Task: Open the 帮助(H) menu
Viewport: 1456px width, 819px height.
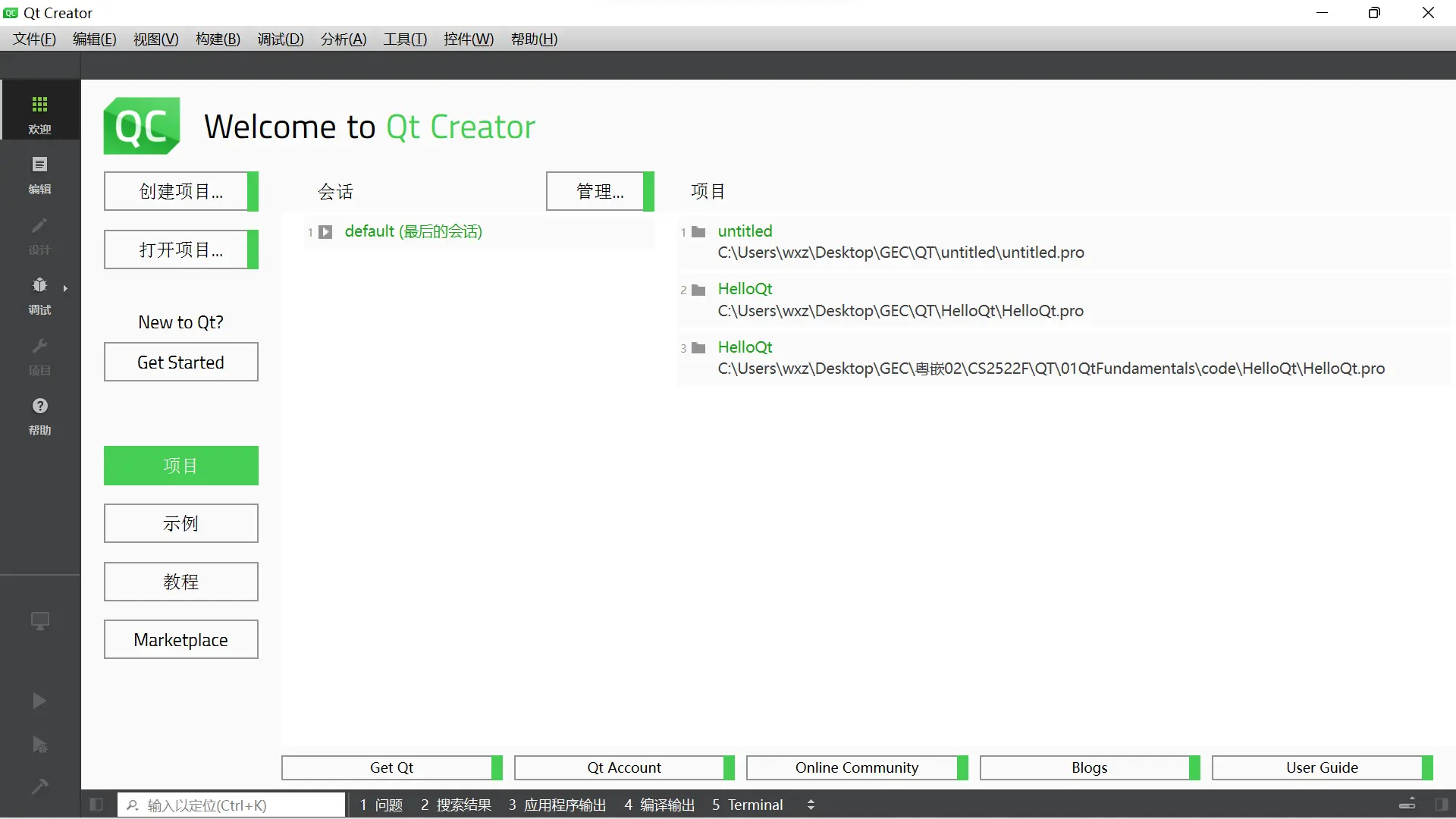Action: click(x=534, y=39)
